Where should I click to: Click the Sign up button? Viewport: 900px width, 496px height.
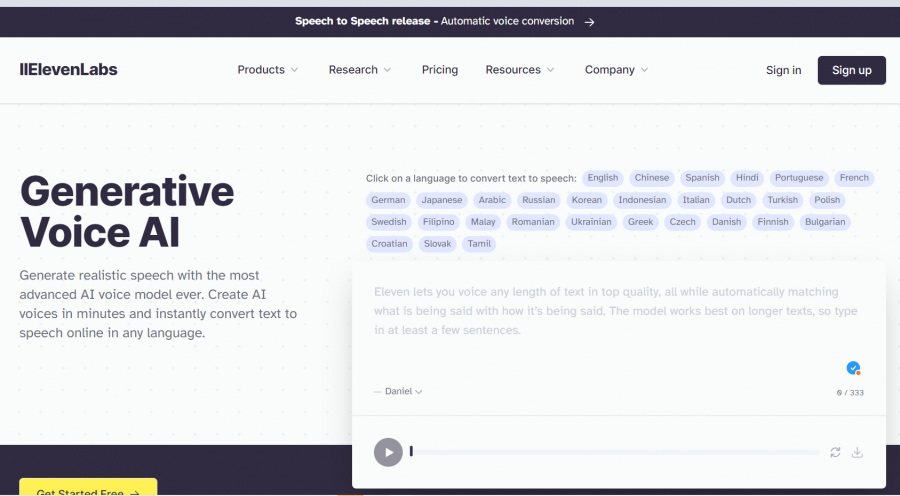click(x=851, y=70)
